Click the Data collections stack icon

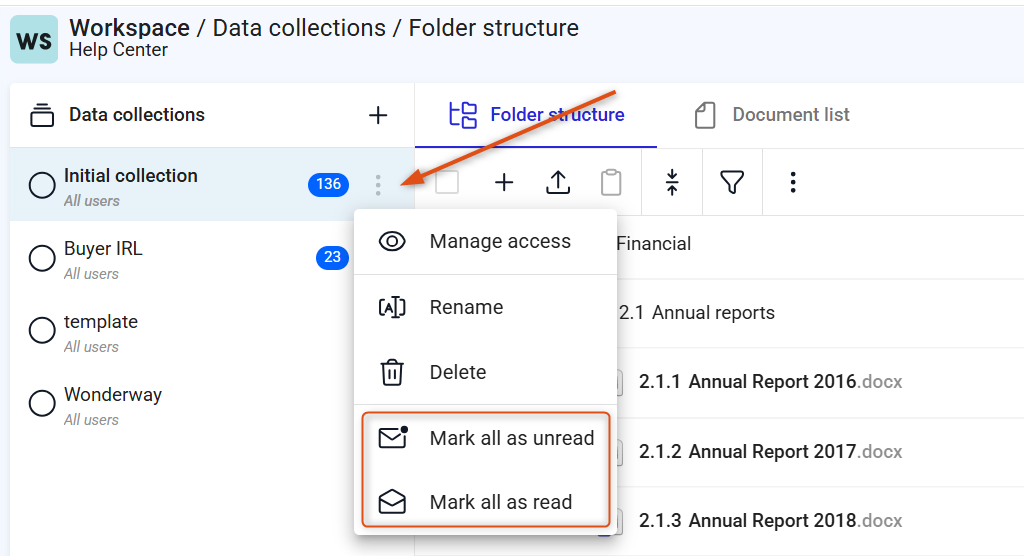42,115
